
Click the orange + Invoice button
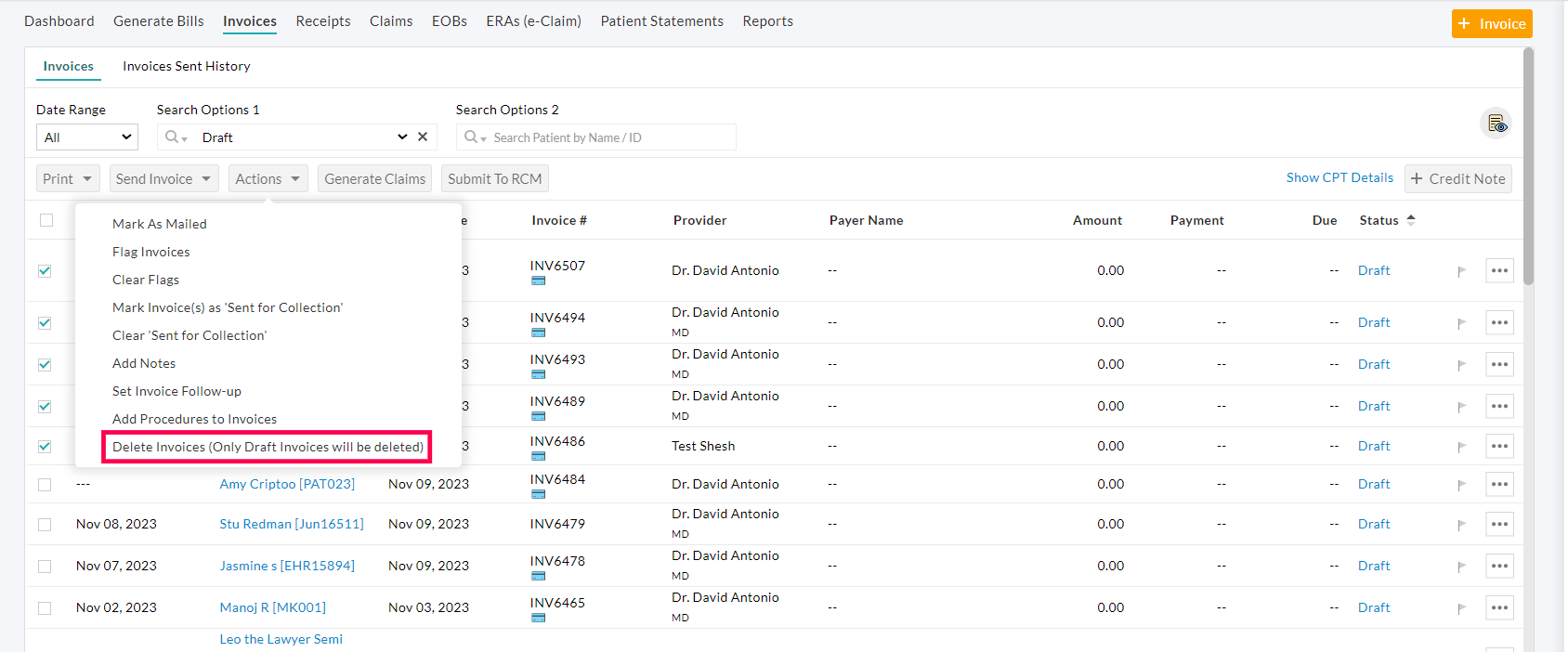pyautogui.click(x=1491, y=24)
